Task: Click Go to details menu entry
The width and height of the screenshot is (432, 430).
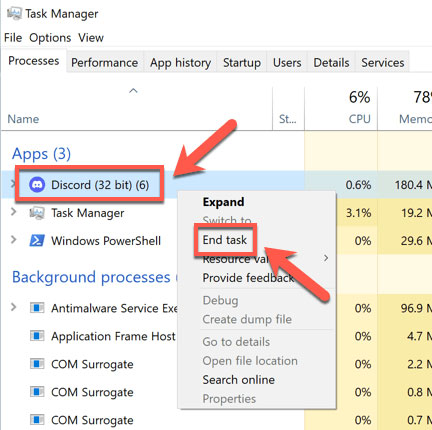Action: tap(236, 342)
